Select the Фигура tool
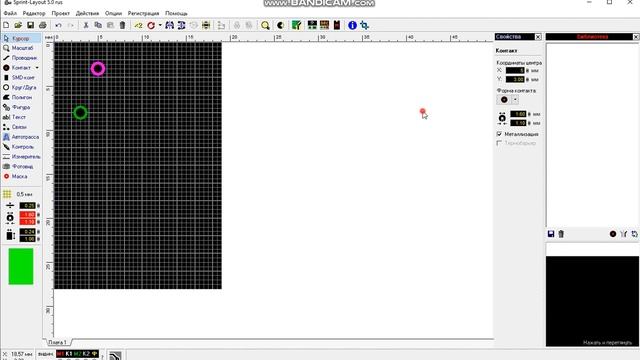Viewport: 640px width, 360px height. 21,107
